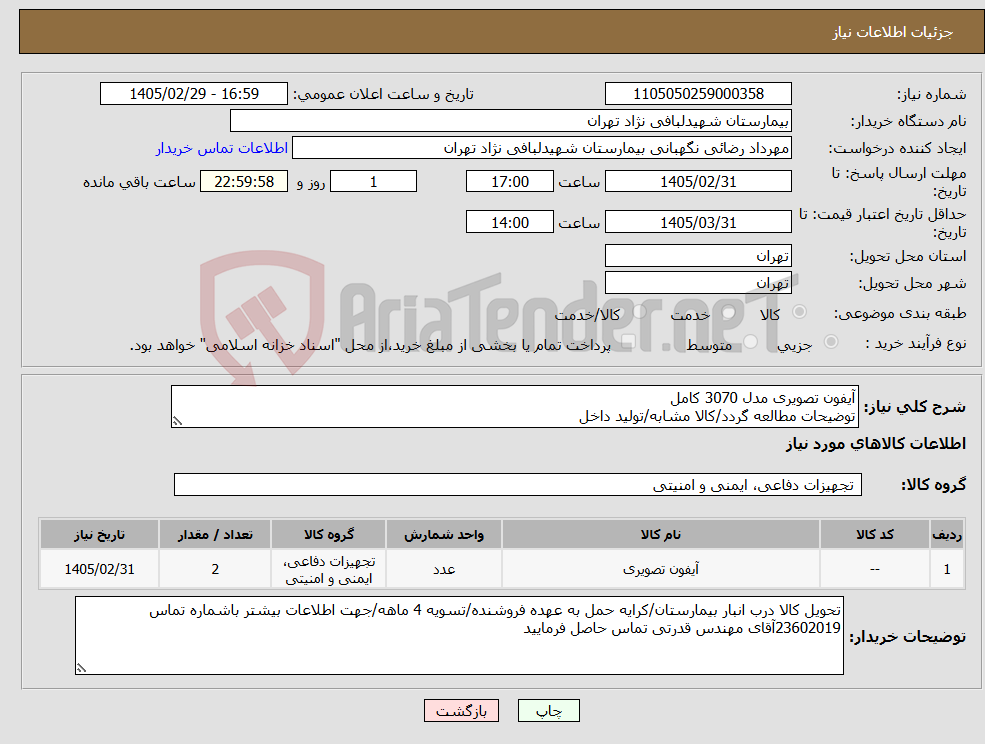Click the general description text area
The image size is (985, 744).
514,407
